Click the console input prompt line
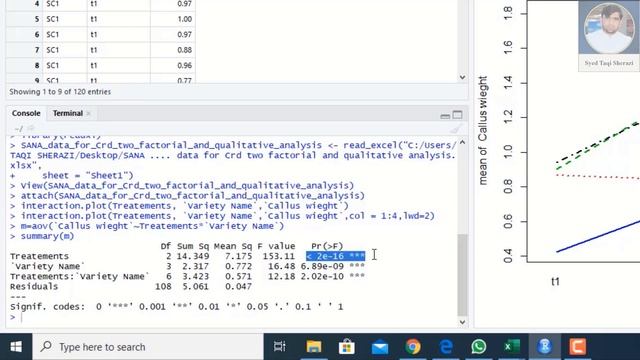This screenshot has width=640, height=360. 233,317
